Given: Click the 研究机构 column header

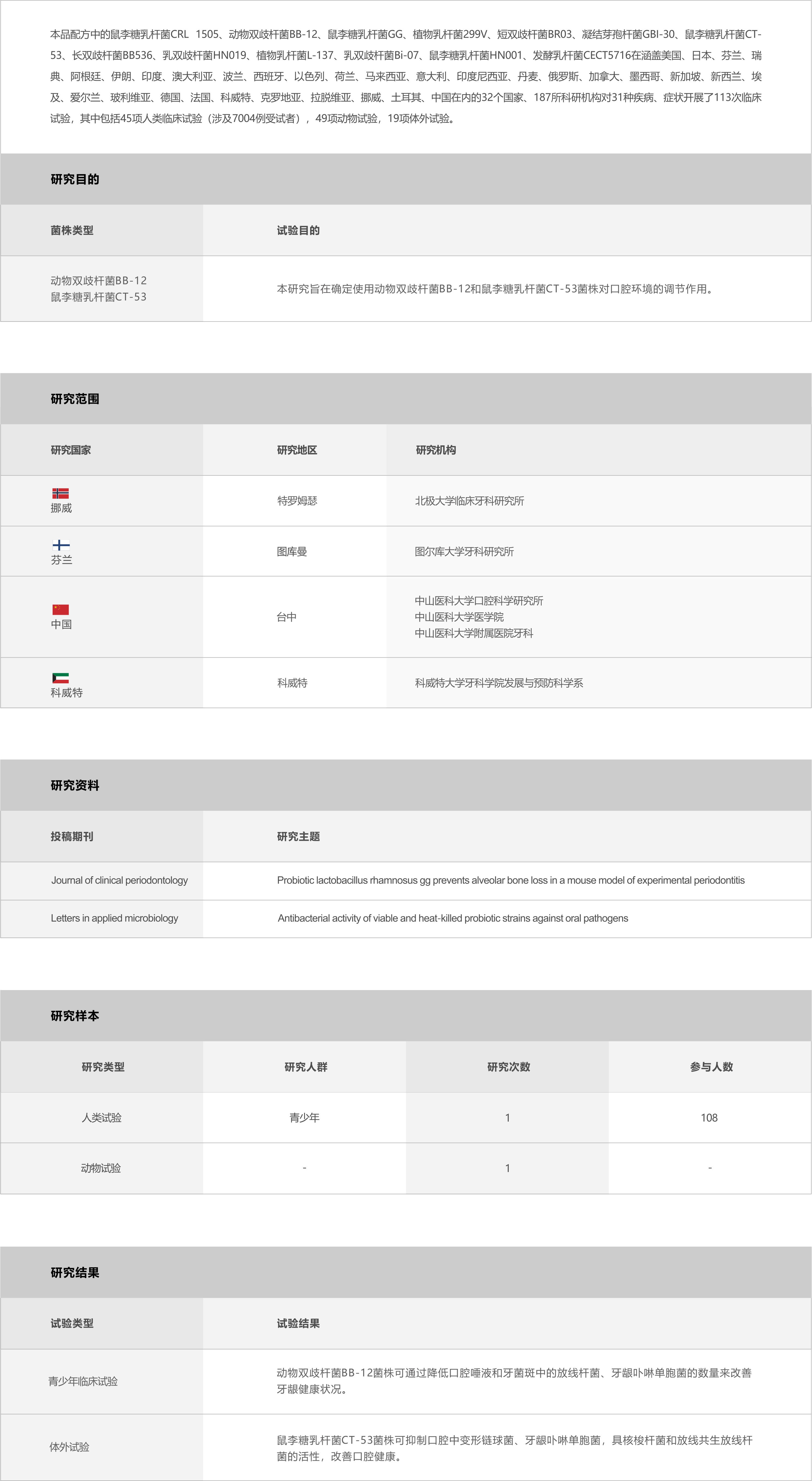Looking at the screenshot, I should (x=436, y=450).
